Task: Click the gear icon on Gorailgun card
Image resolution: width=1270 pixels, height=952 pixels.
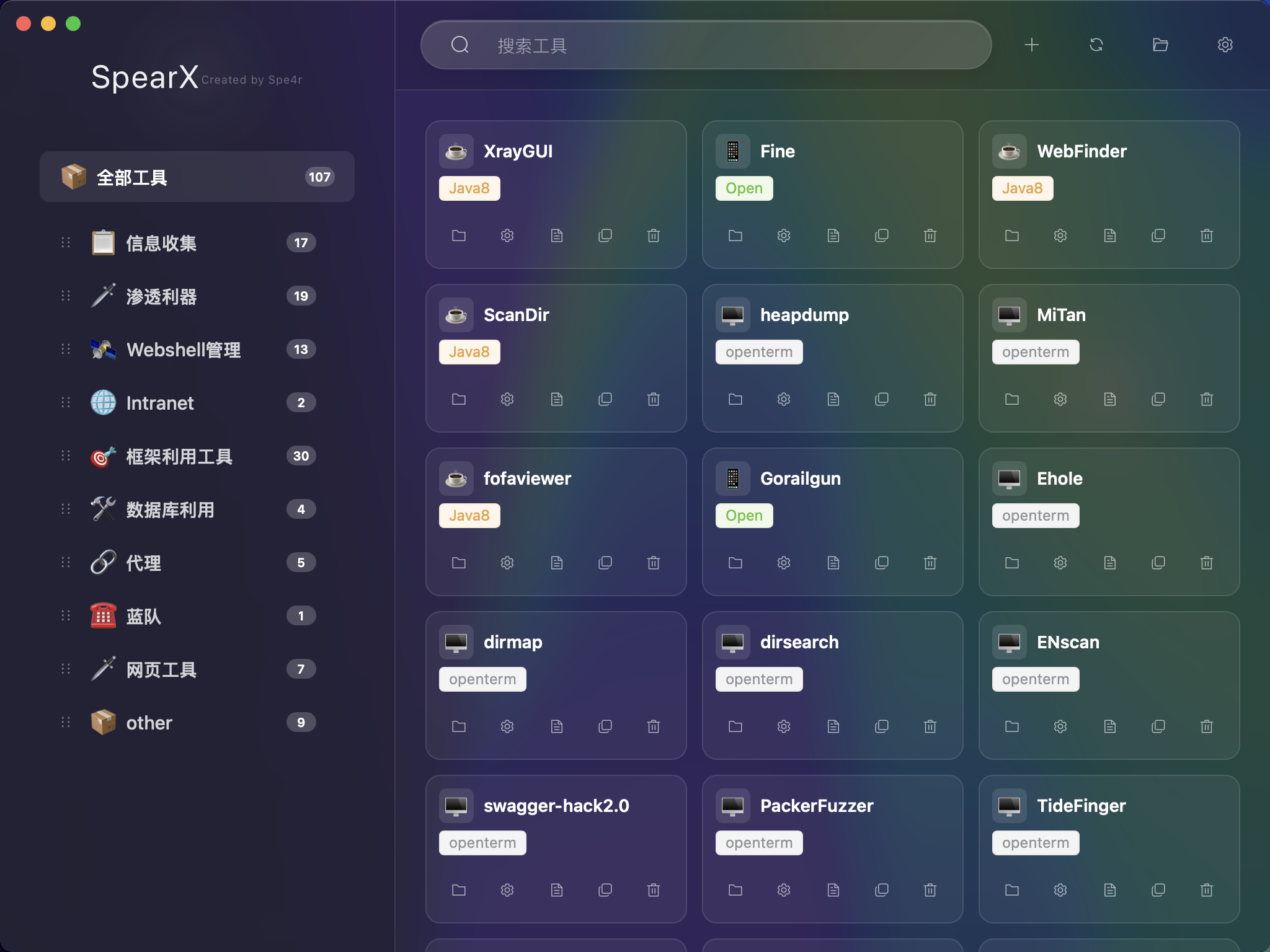Action: point(783,563)
